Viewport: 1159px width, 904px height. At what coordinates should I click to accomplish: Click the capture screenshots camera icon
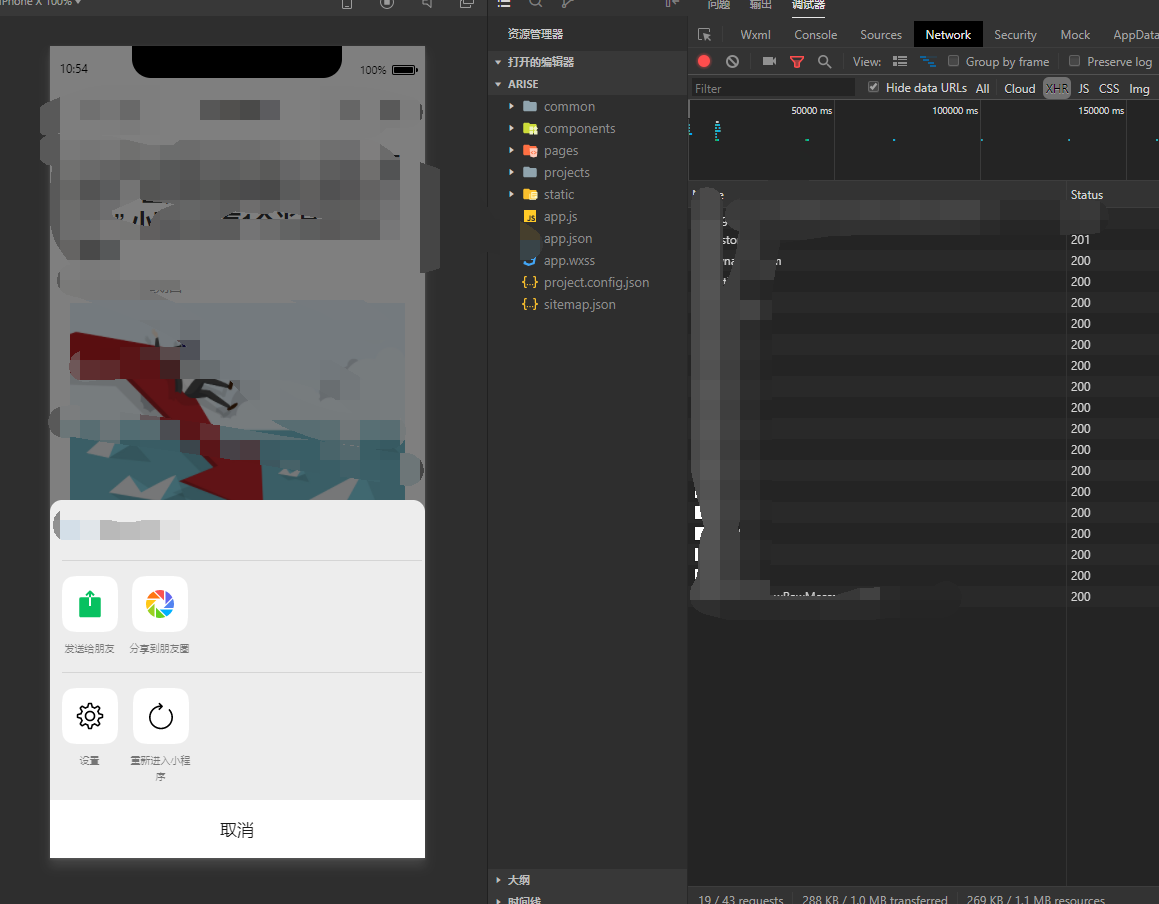tap(769, 61)
